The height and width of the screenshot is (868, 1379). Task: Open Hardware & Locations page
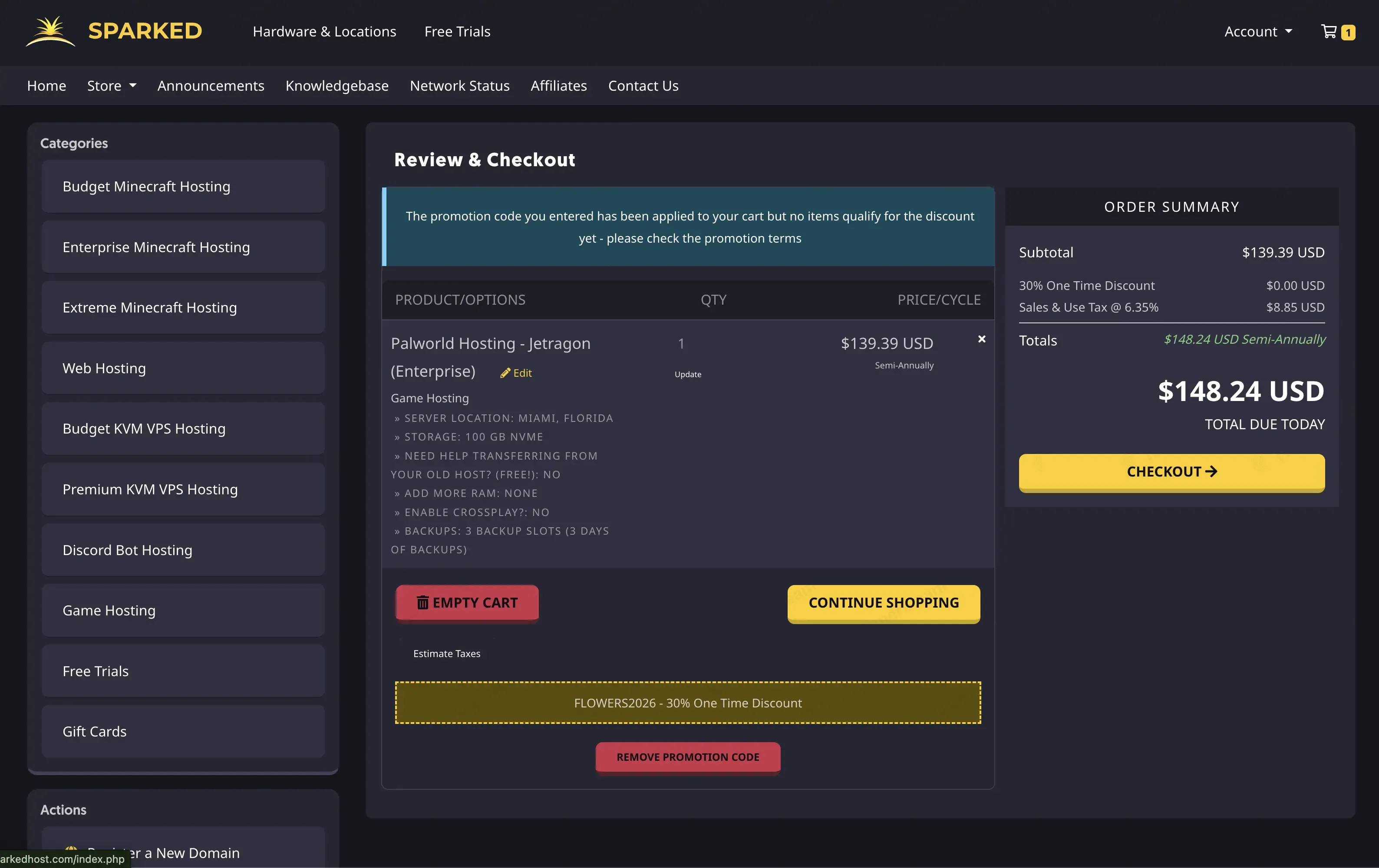point(324,32)
